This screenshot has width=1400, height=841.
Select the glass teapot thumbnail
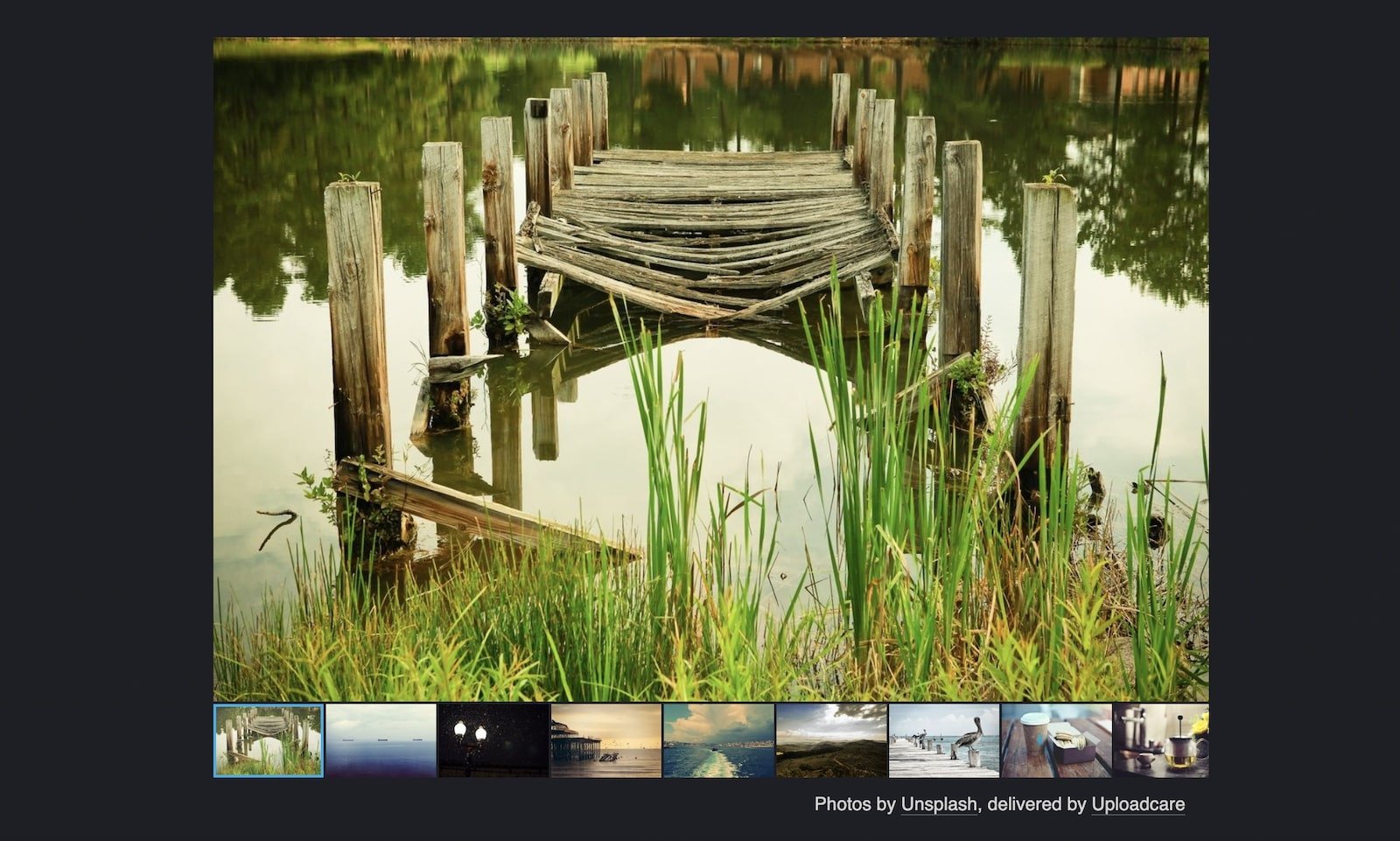tap(1161, 740)
